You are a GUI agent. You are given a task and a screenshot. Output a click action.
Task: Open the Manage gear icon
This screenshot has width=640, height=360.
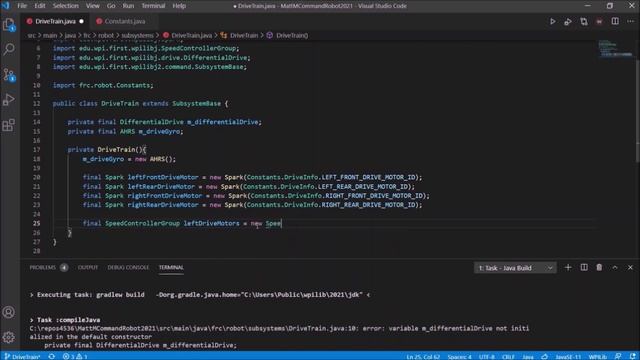pyautogui.click(x=9, y=337)
